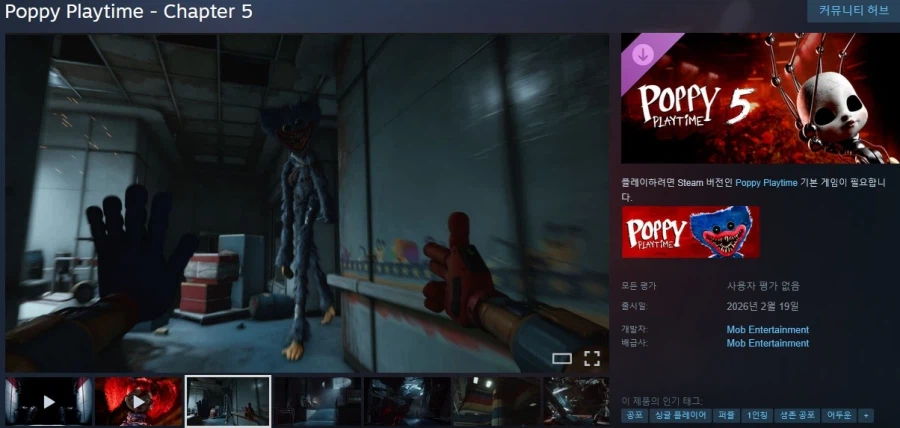Image resolution: width=900 pixels, height=428 pixels.
Task: Click the Poppy Playtime 5 header image
Action: point(760,98)
